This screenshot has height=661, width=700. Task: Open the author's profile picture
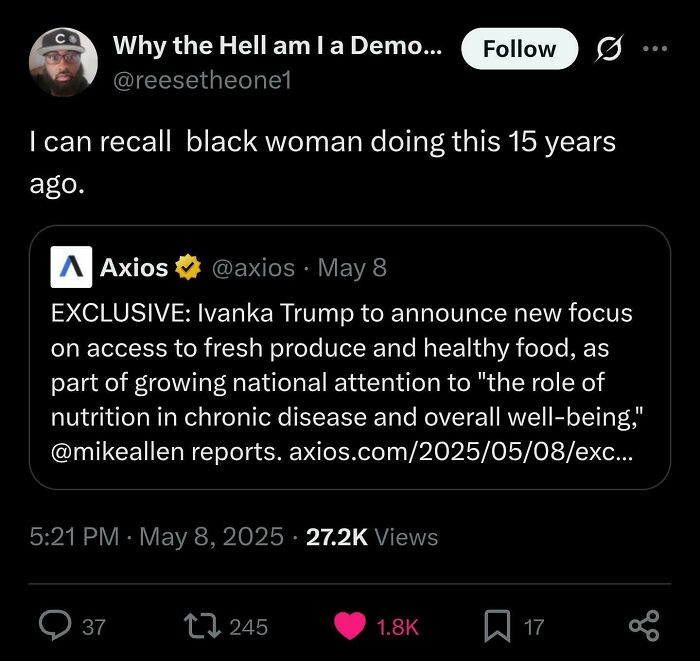point(63,61)
